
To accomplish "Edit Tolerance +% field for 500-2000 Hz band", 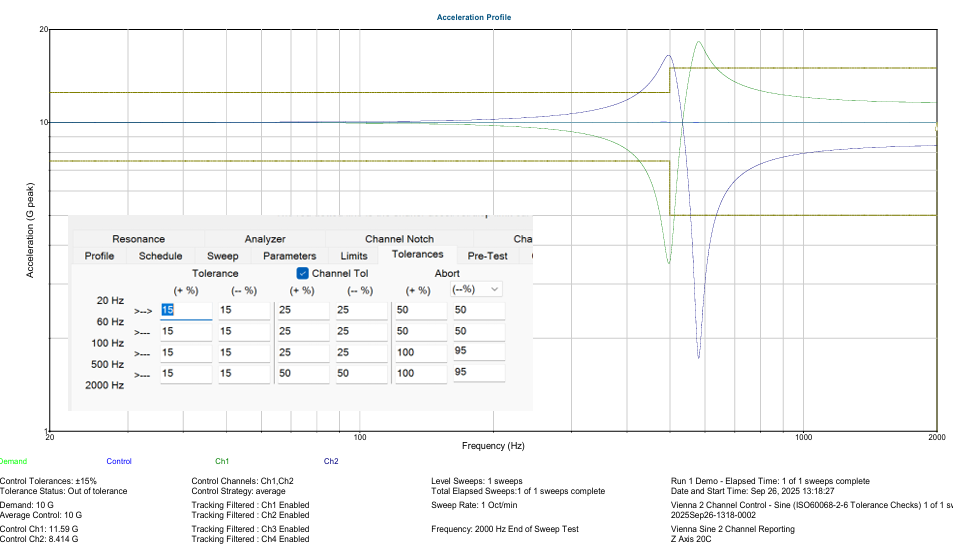I will pos(186,374).
